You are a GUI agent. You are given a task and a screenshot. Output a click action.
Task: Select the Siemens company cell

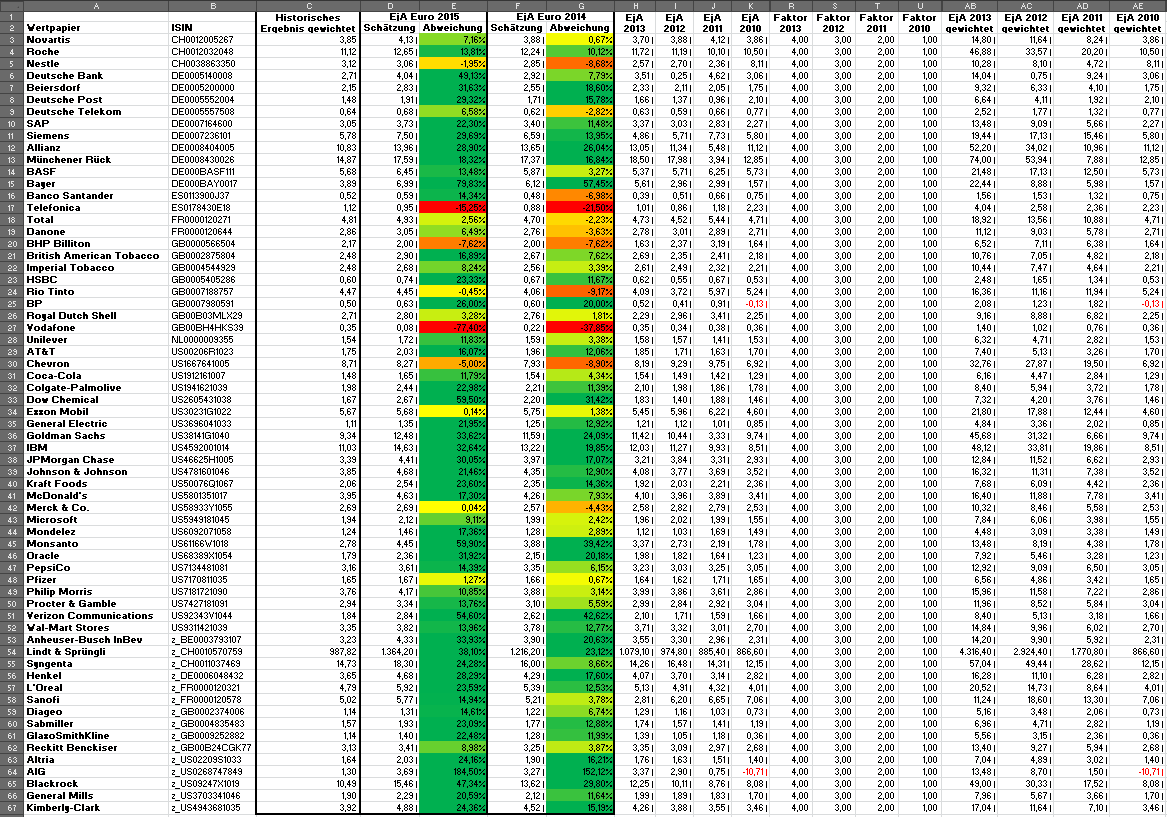(x=96, y=135)
